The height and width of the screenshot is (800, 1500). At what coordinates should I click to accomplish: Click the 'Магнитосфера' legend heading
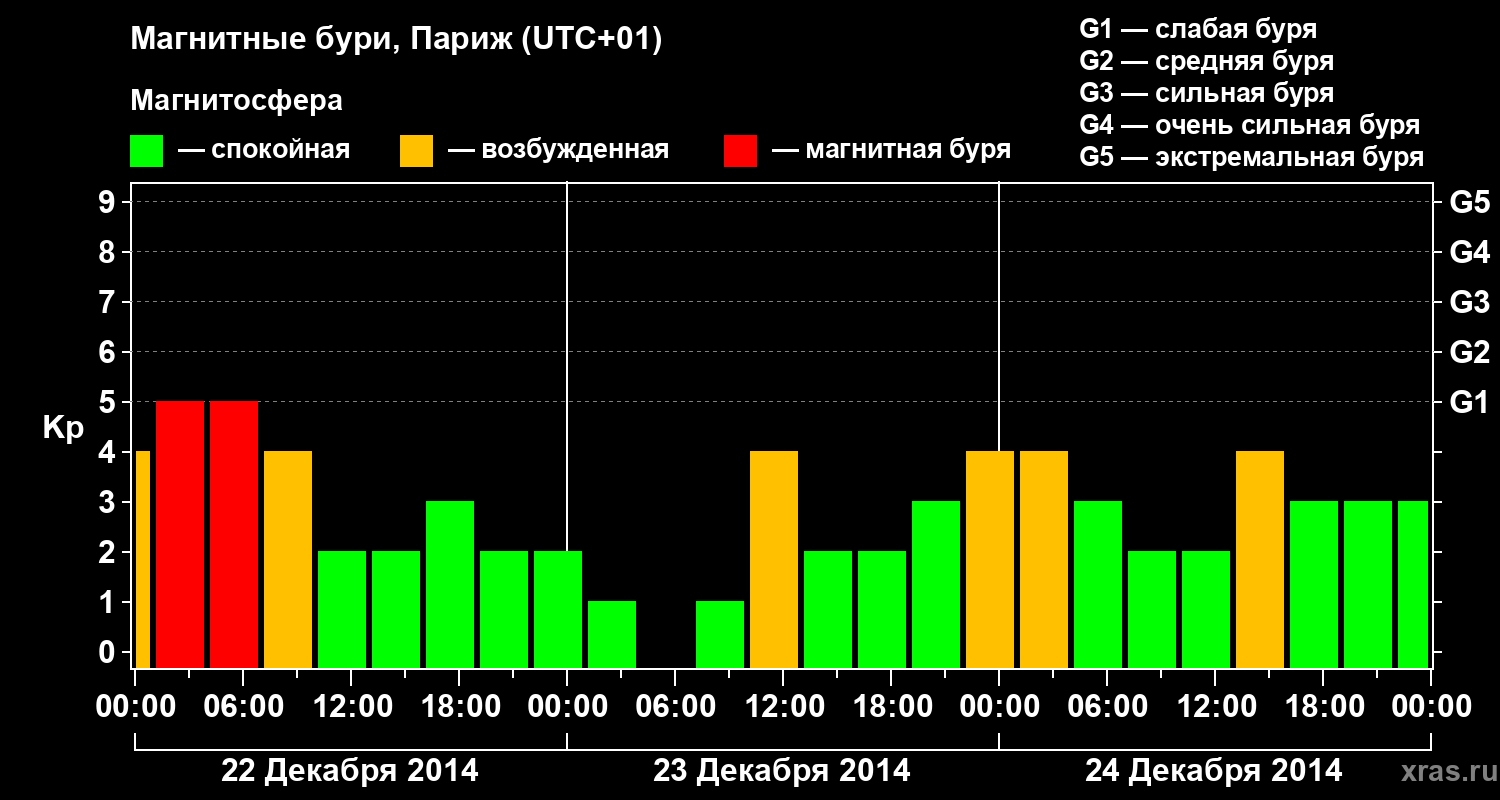(237, 101)
